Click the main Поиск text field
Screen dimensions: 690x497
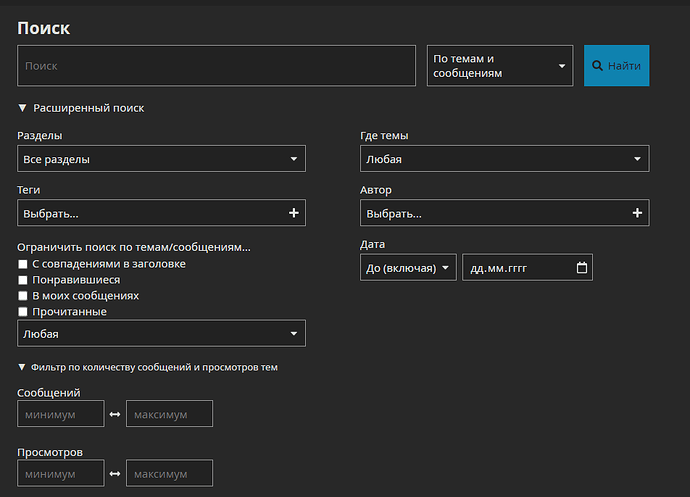point(216,66)
